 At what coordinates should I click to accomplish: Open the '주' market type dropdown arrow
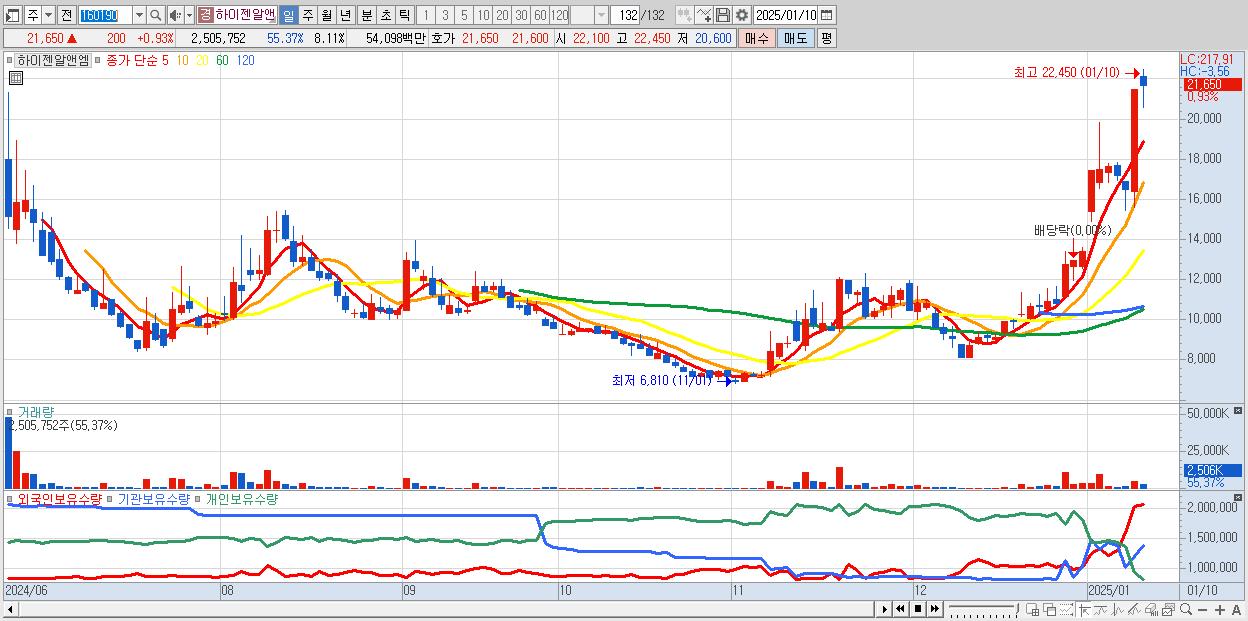[x=49, y=15]
